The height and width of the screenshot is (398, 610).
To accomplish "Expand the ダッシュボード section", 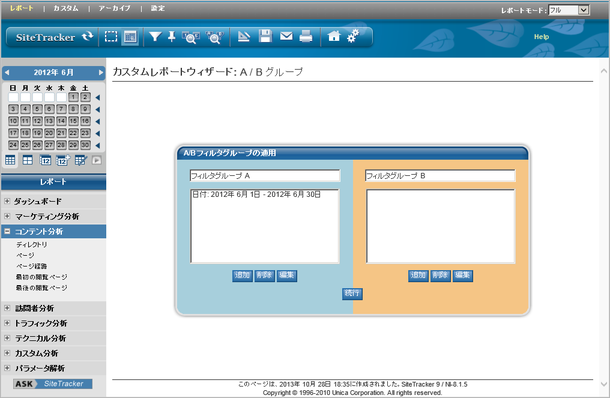I will 7,201.
